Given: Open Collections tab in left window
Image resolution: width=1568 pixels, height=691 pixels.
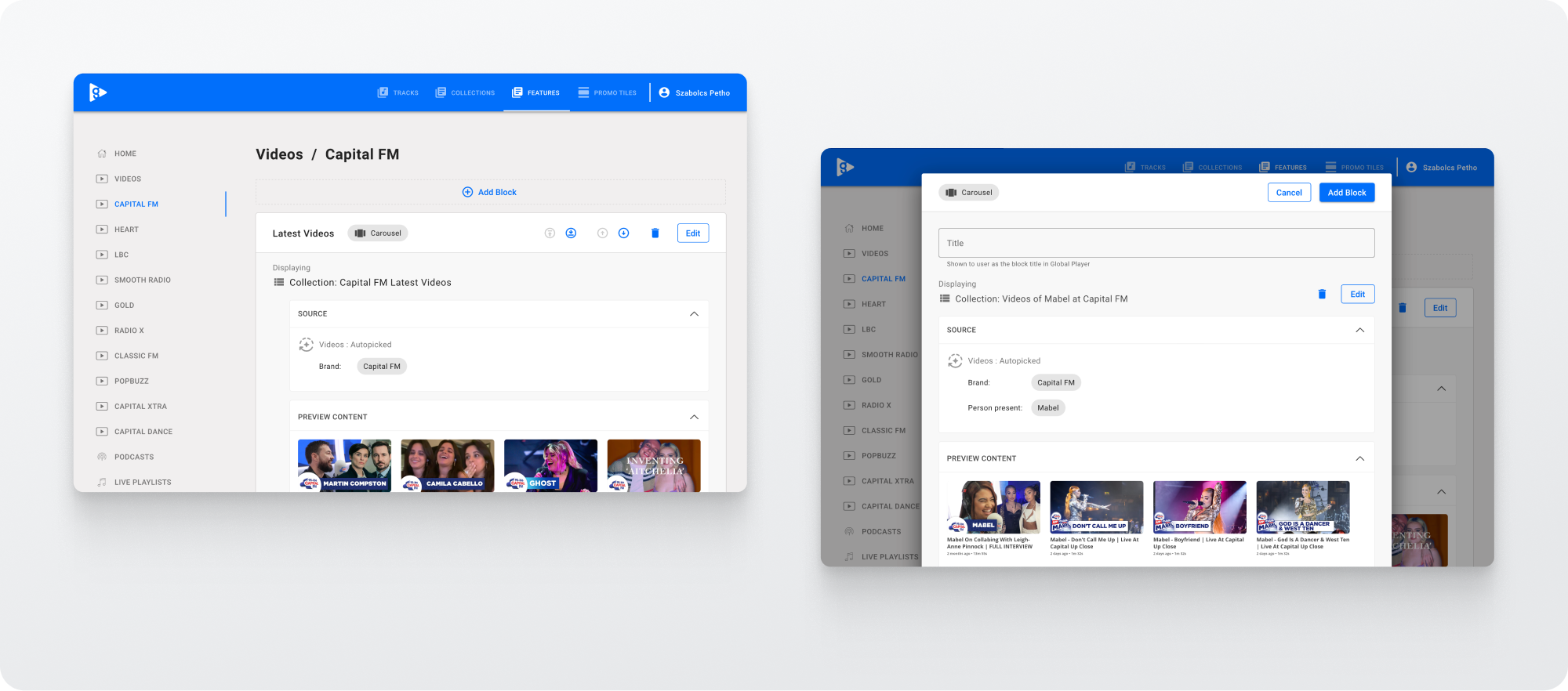Looking at the screenshot, I should (466, 92).
